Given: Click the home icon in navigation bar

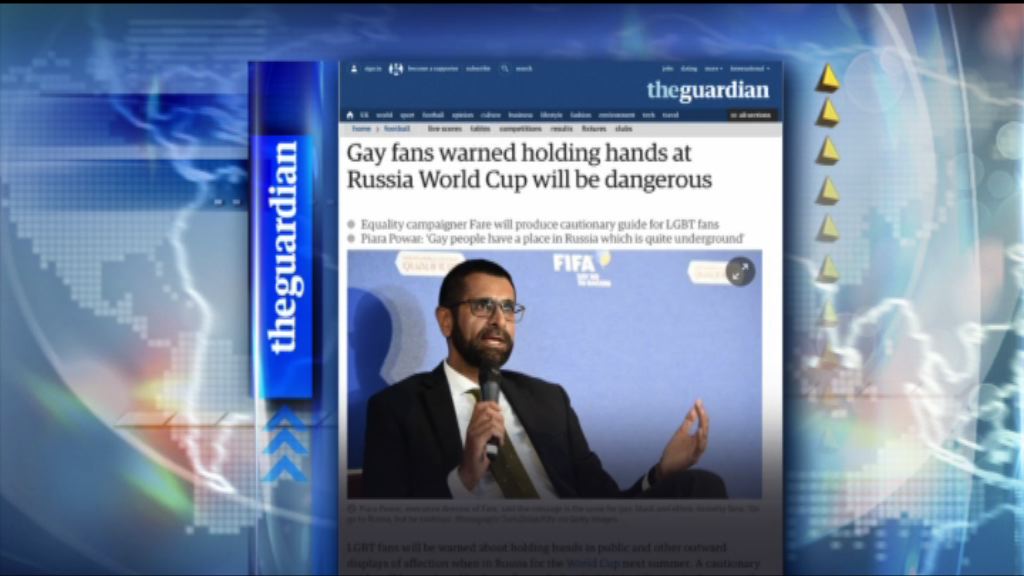Looking at the screenshot, I should point(350,115).
